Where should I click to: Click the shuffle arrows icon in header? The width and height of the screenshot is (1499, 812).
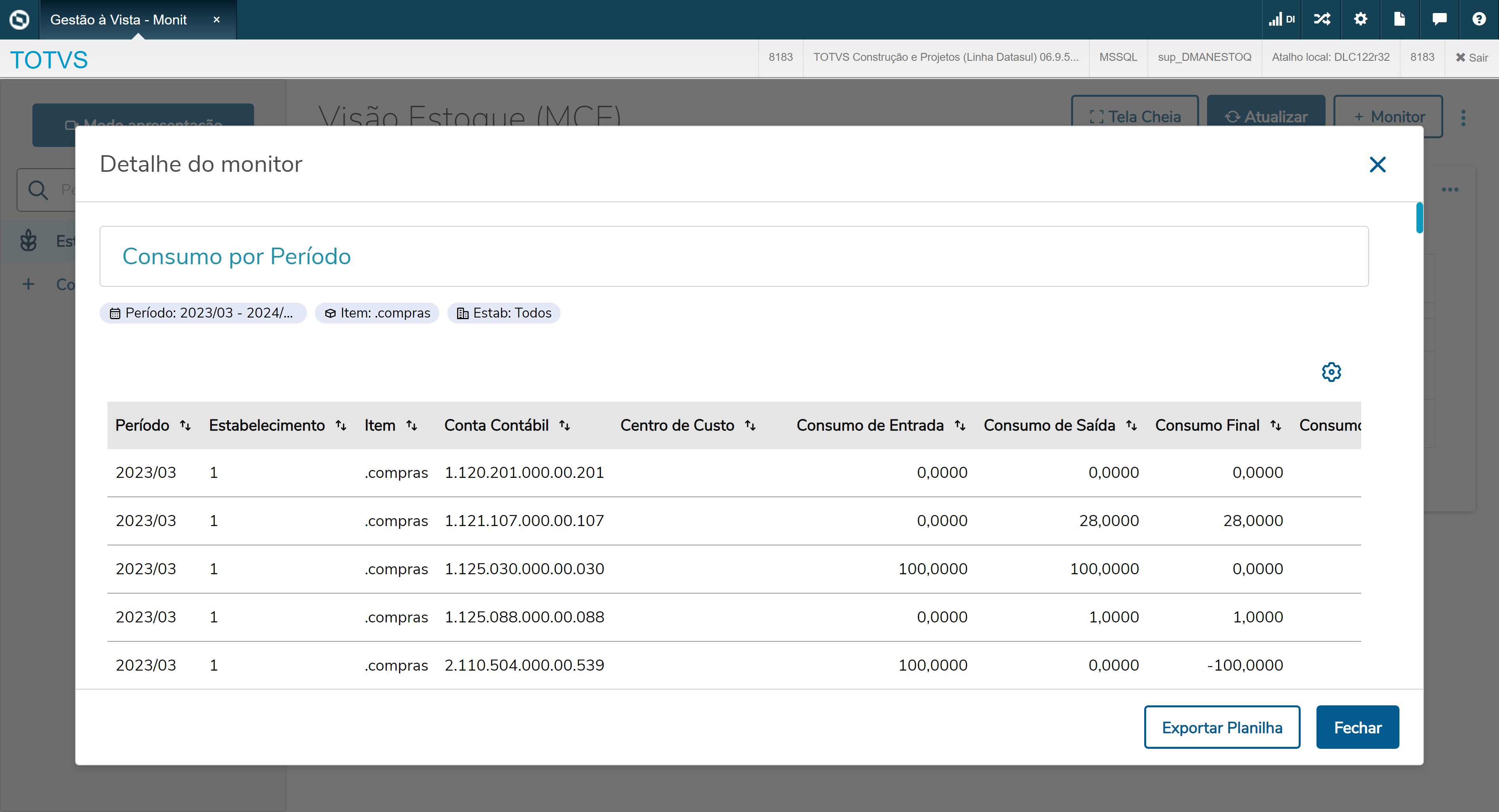point(1322,19)
